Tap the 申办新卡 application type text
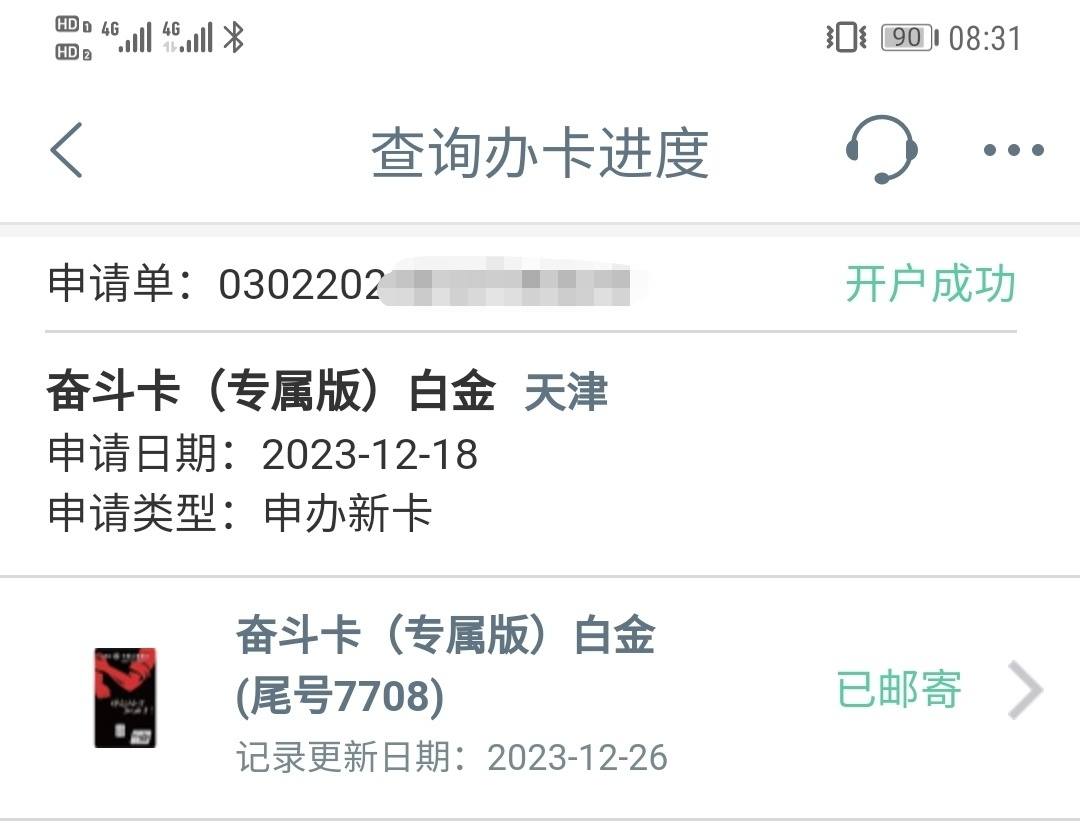Screen dimensions: 1080x835 [x=348, y=514]
